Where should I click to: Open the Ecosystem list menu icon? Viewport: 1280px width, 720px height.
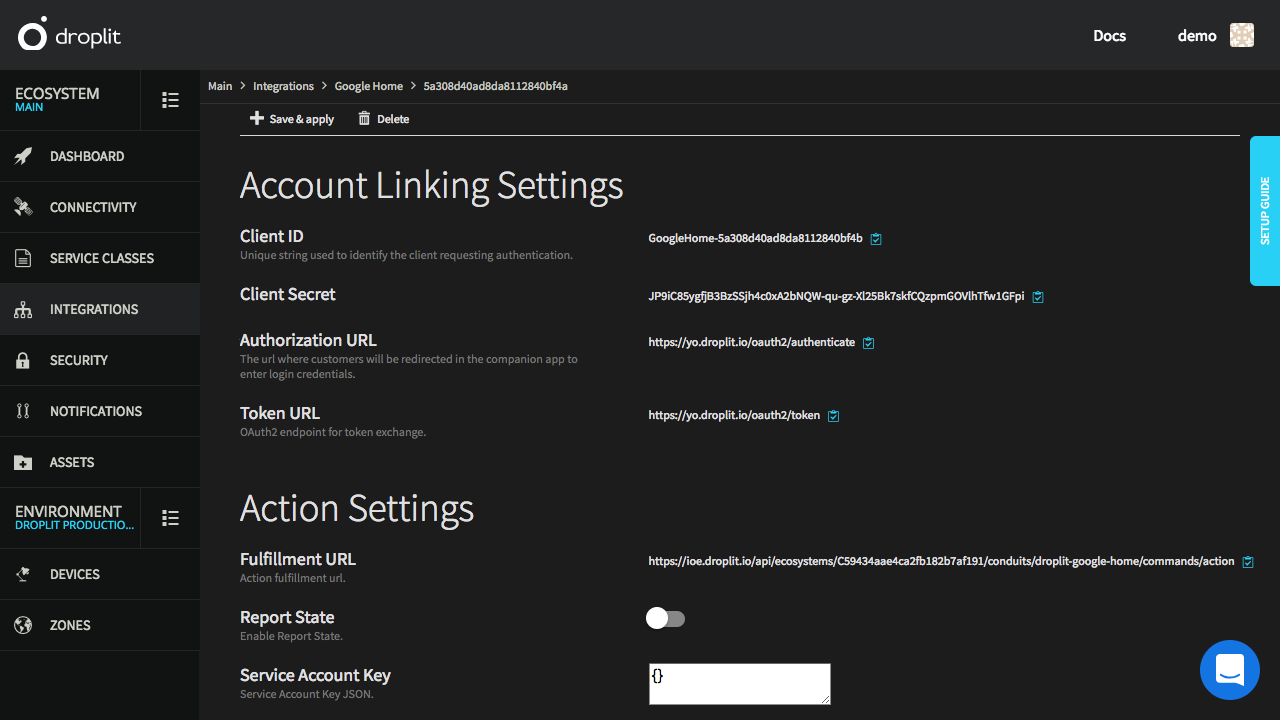tap(171, 100)
